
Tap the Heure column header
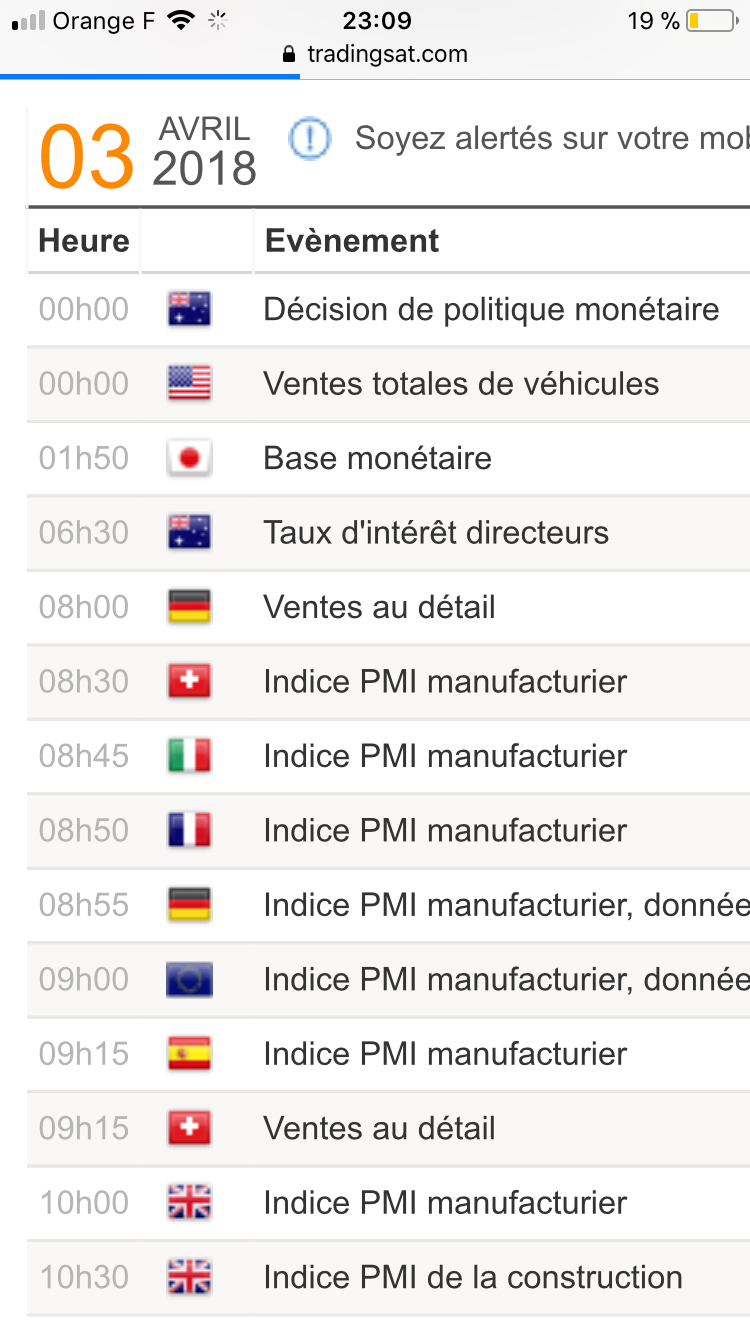click(x=84, y=241)
